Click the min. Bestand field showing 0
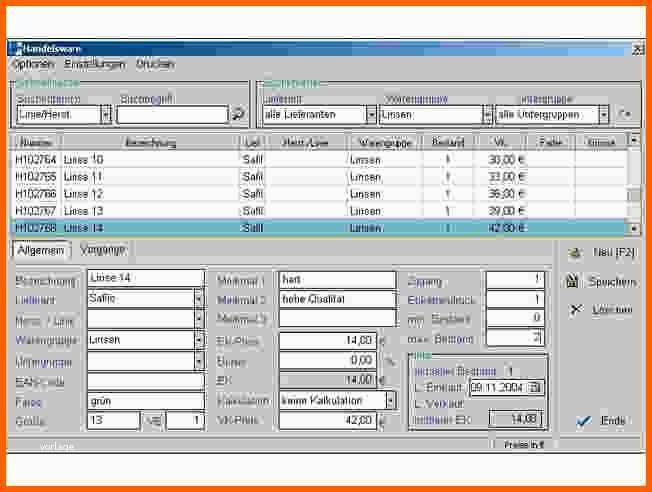This screenshot has height=492, width=652. tap(515, 318)
